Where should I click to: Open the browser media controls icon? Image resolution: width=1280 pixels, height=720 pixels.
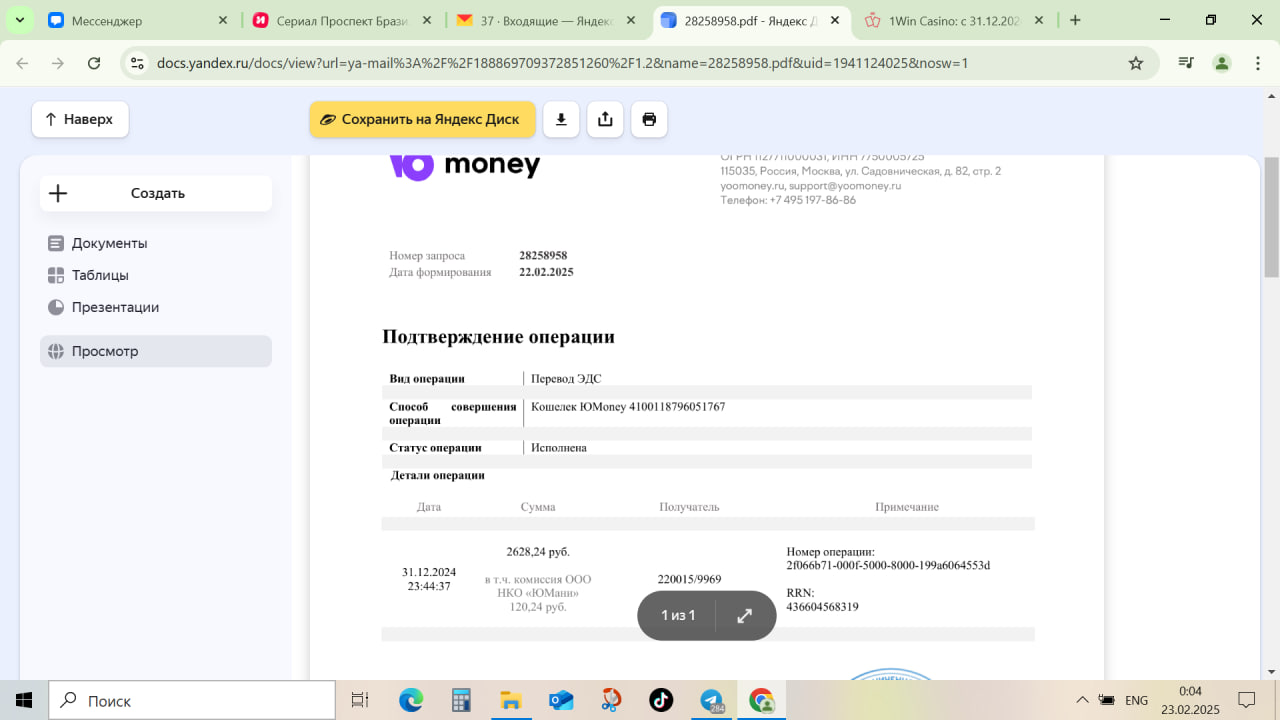click(x=1186, y=63)
